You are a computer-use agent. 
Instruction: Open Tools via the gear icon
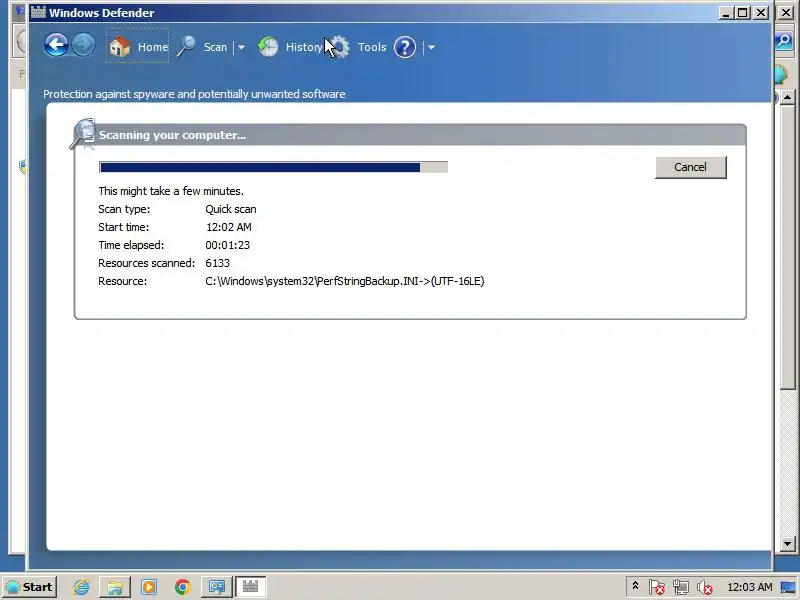point(340,47)
